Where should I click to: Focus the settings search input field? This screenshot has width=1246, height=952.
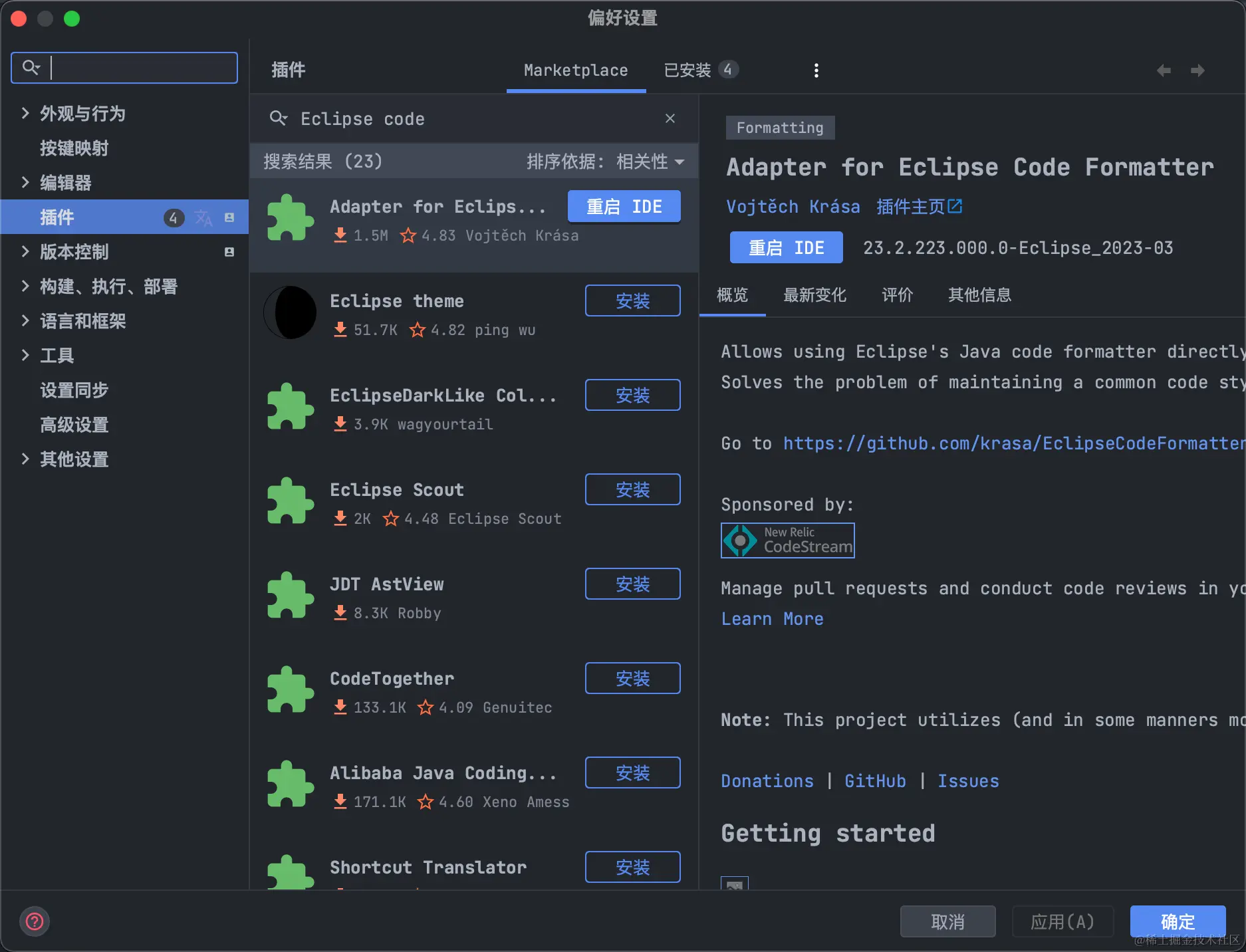[x=124, y=68]
